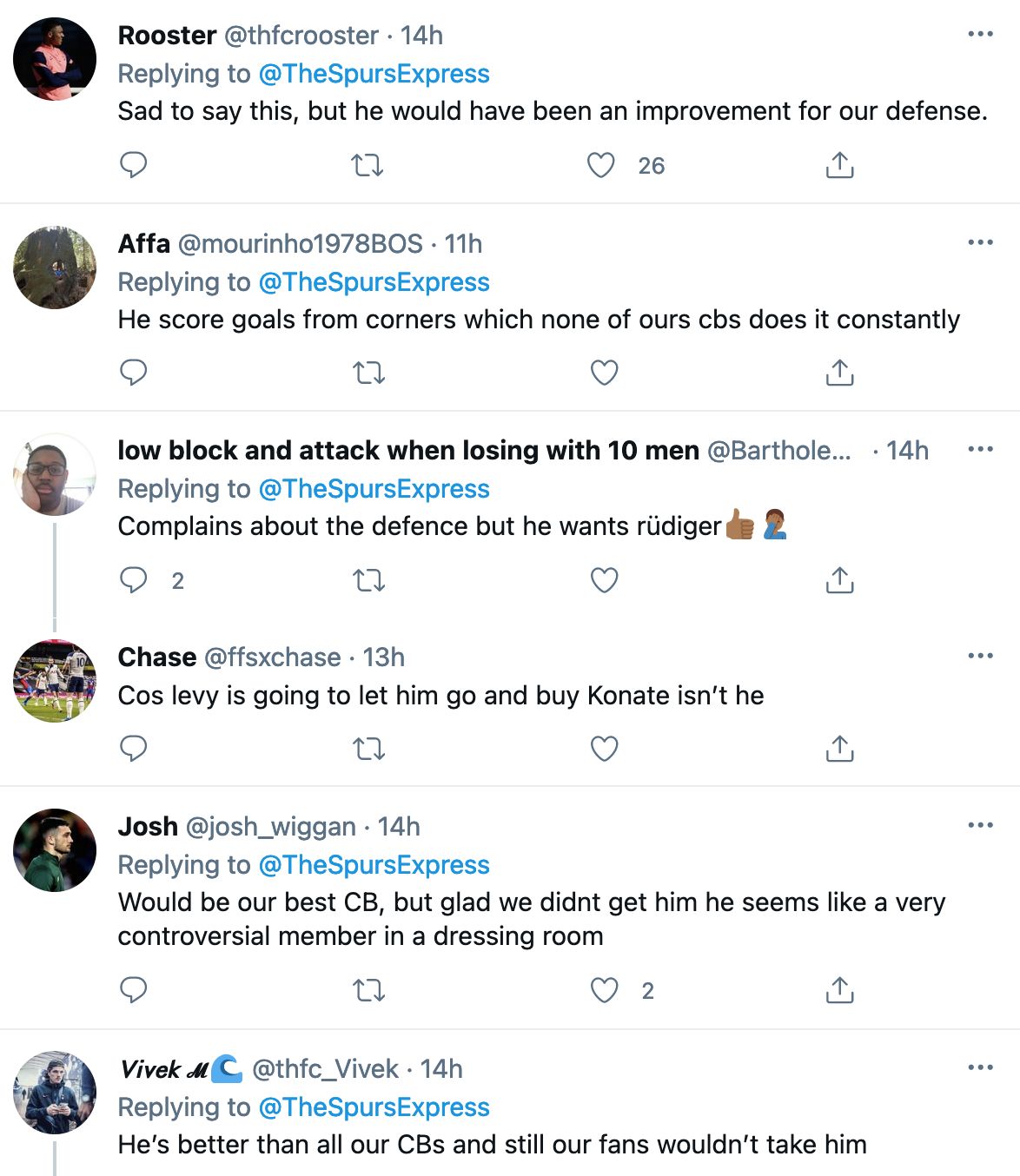The width and height of the screenshot is (1020, 1176).
Task: Open @TheSpursExpress link in Rooster's reply
Action: point(374,74)
